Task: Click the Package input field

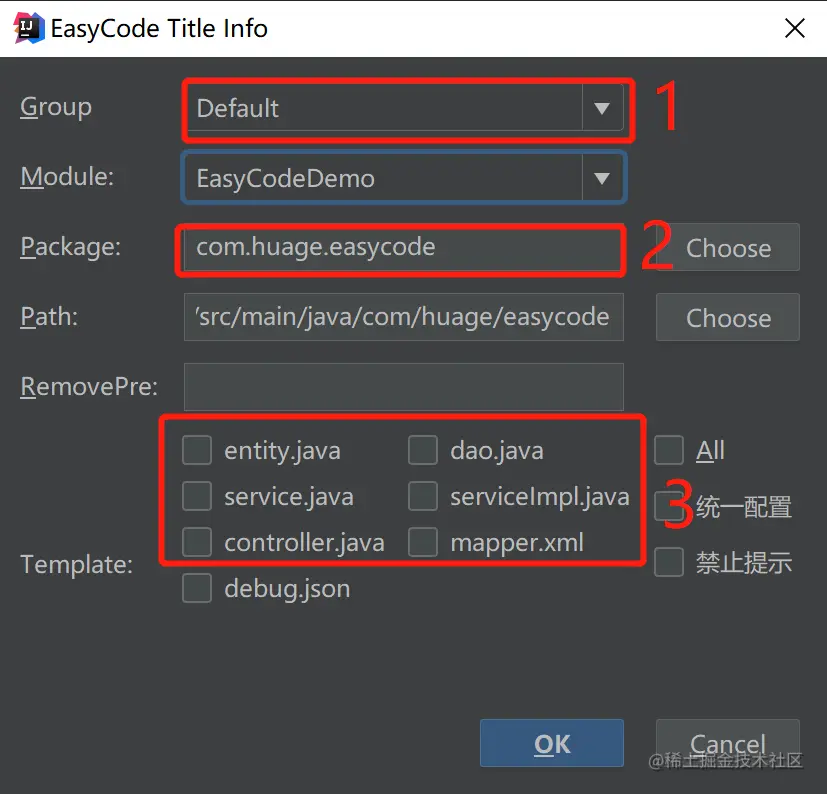Action: (403, 247)
